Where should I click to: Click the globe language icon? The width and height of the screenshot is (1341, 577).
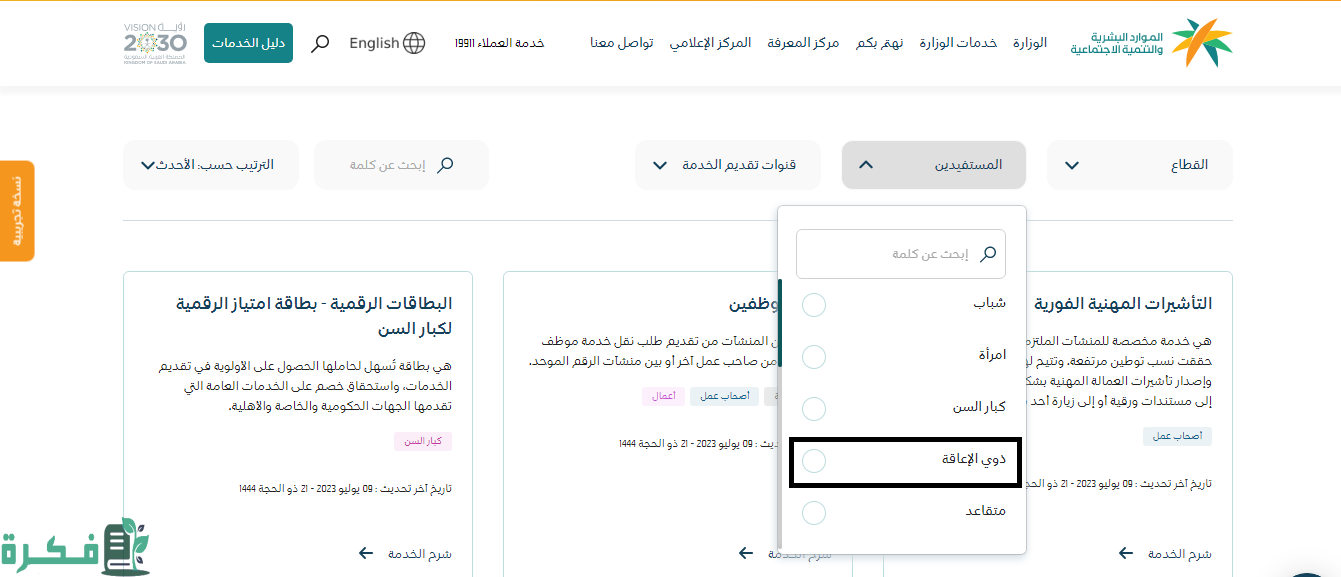click(414, 43)
